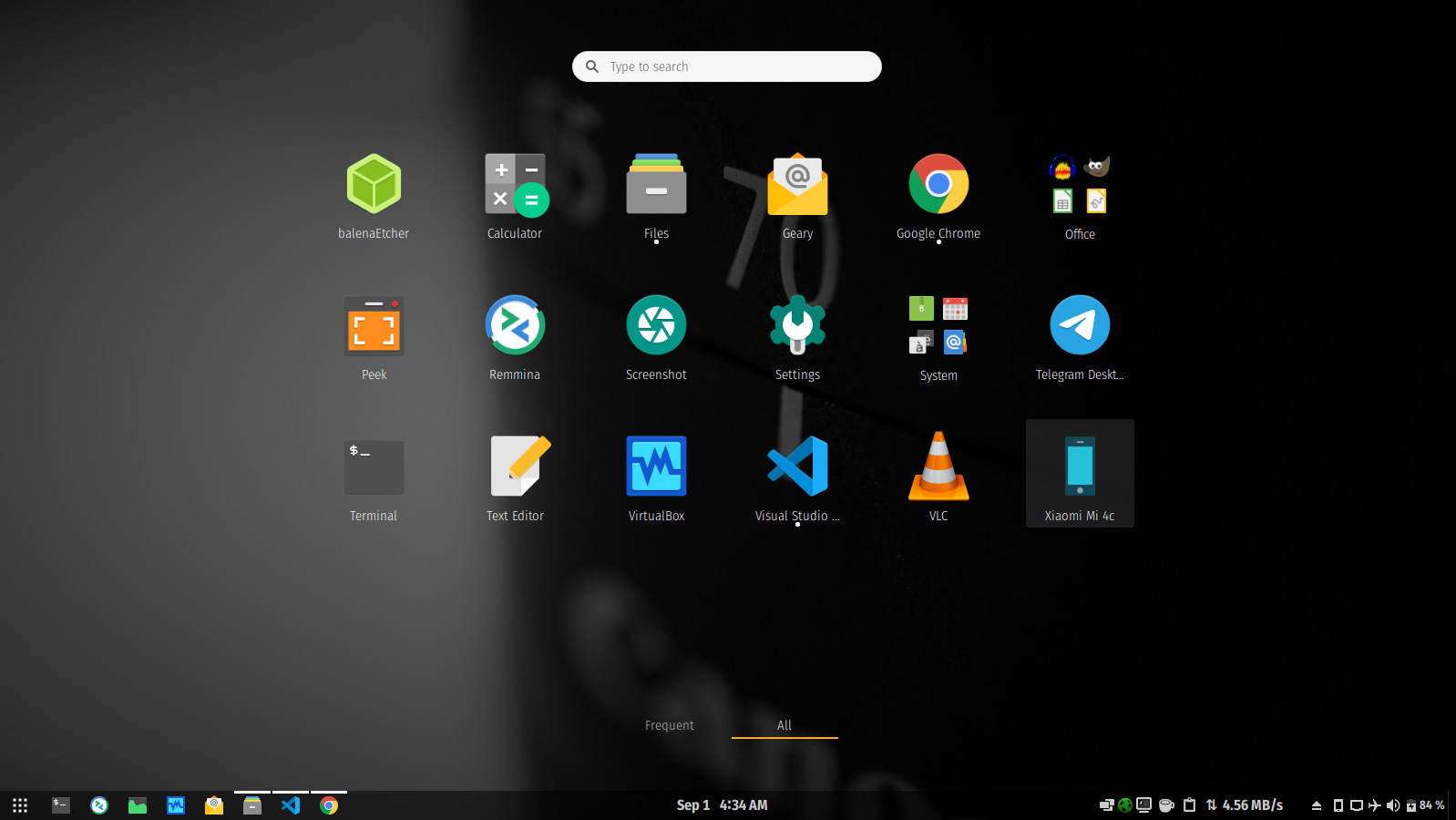Open VirtualBox from the taskbar
This screenshot has width=1456, height=820.
coord(176,805)
